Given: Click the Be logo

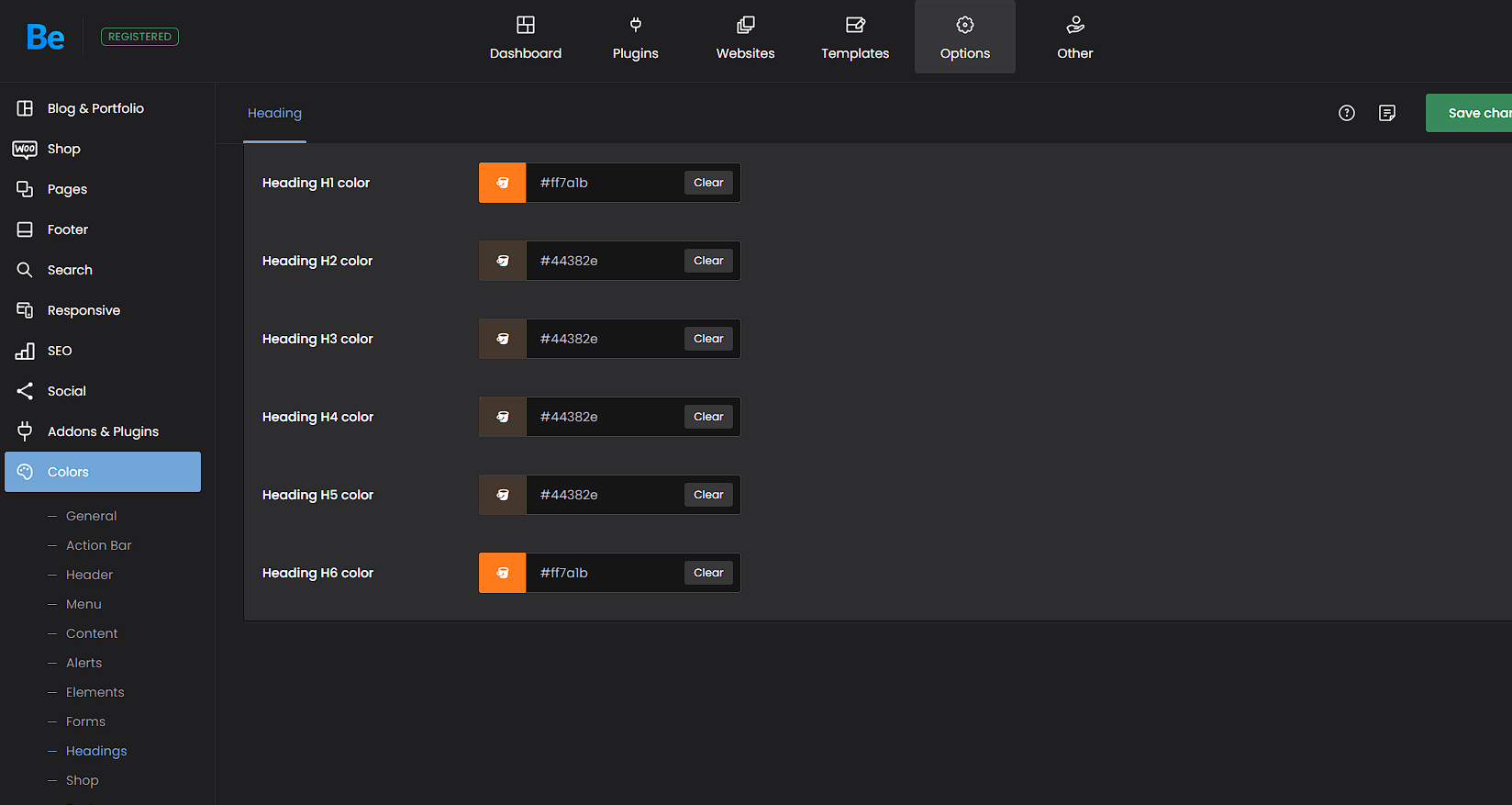Looking at the screenshot, I should click(45, 37).
